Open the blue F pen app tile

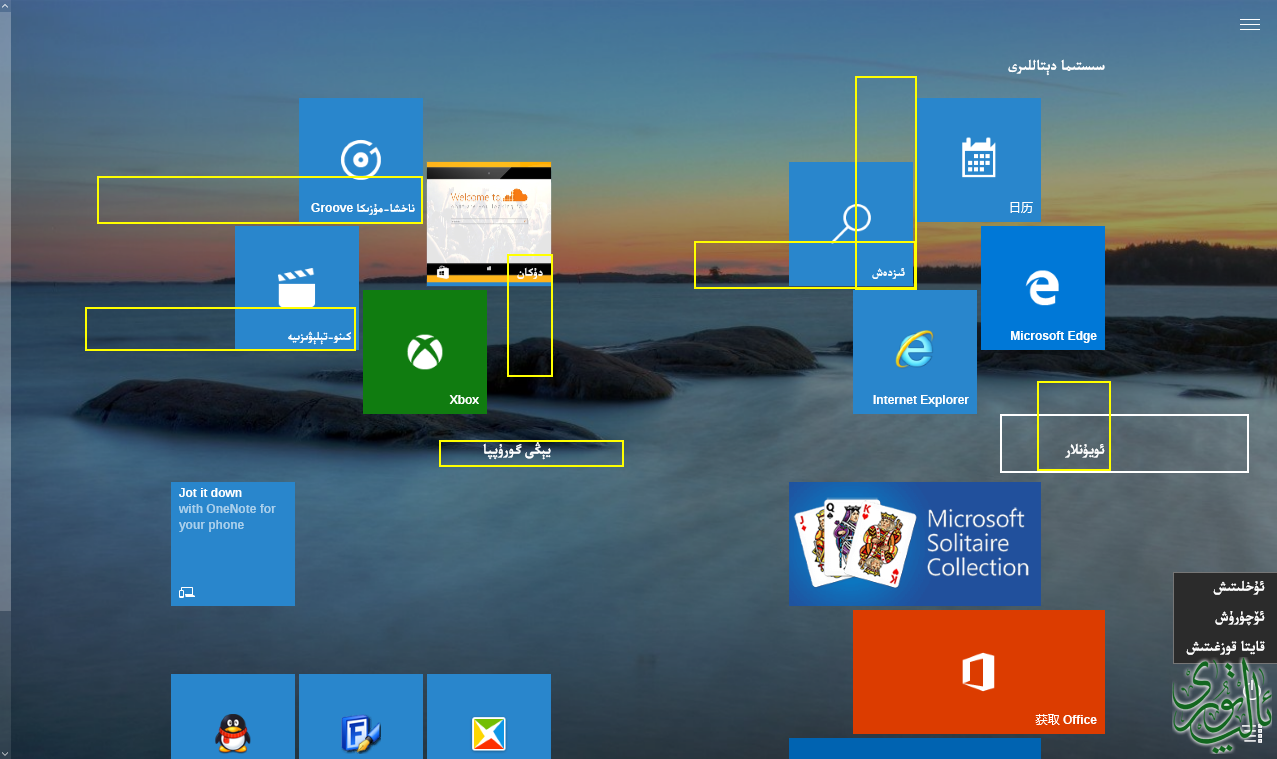(x=361, y=716)
